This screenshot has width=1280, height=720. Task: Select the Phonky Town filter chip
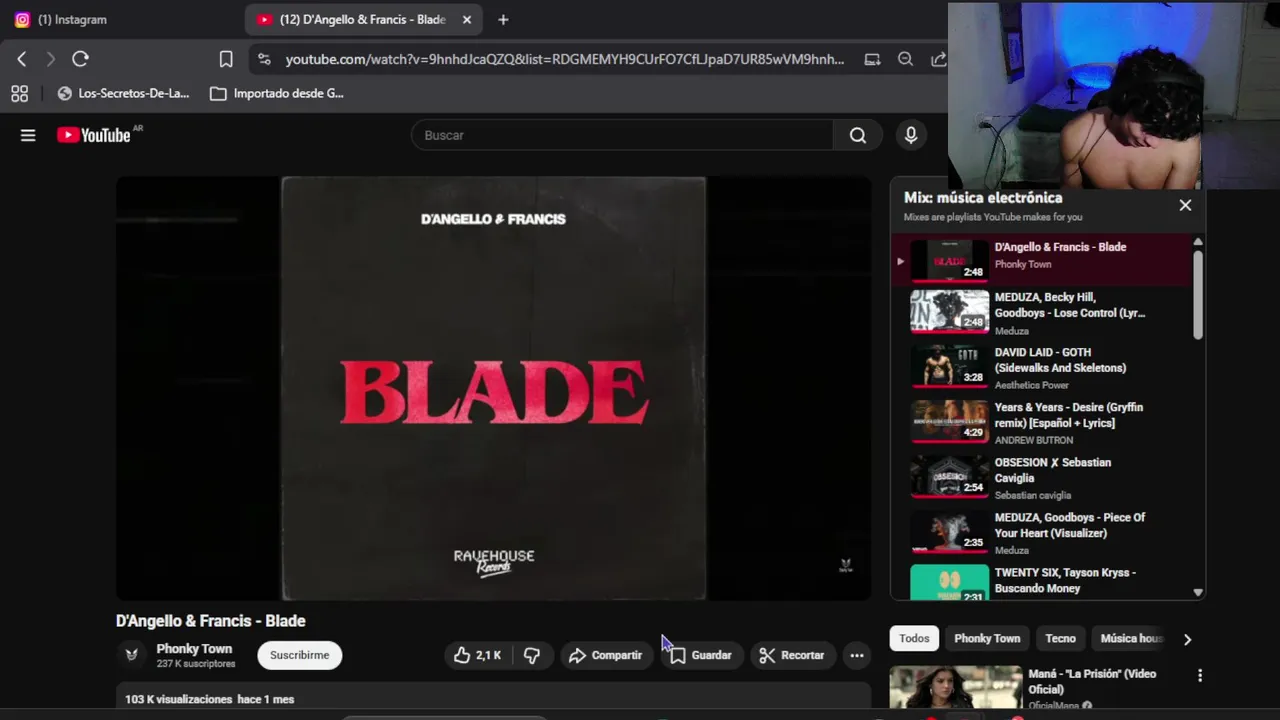click(x=987, y=638)
